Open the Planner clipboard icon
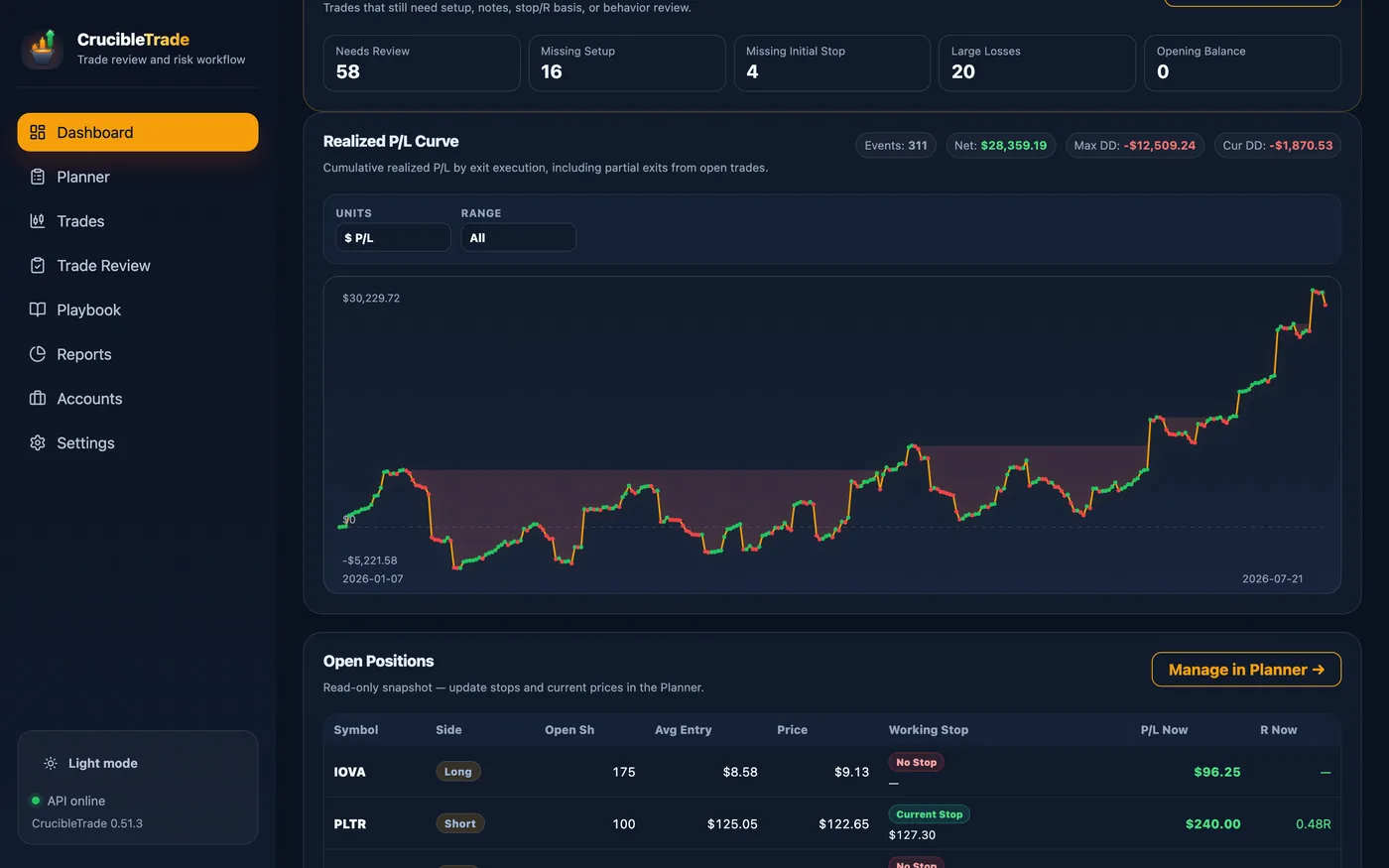1389x868 pixels. (x=38, y=177)
